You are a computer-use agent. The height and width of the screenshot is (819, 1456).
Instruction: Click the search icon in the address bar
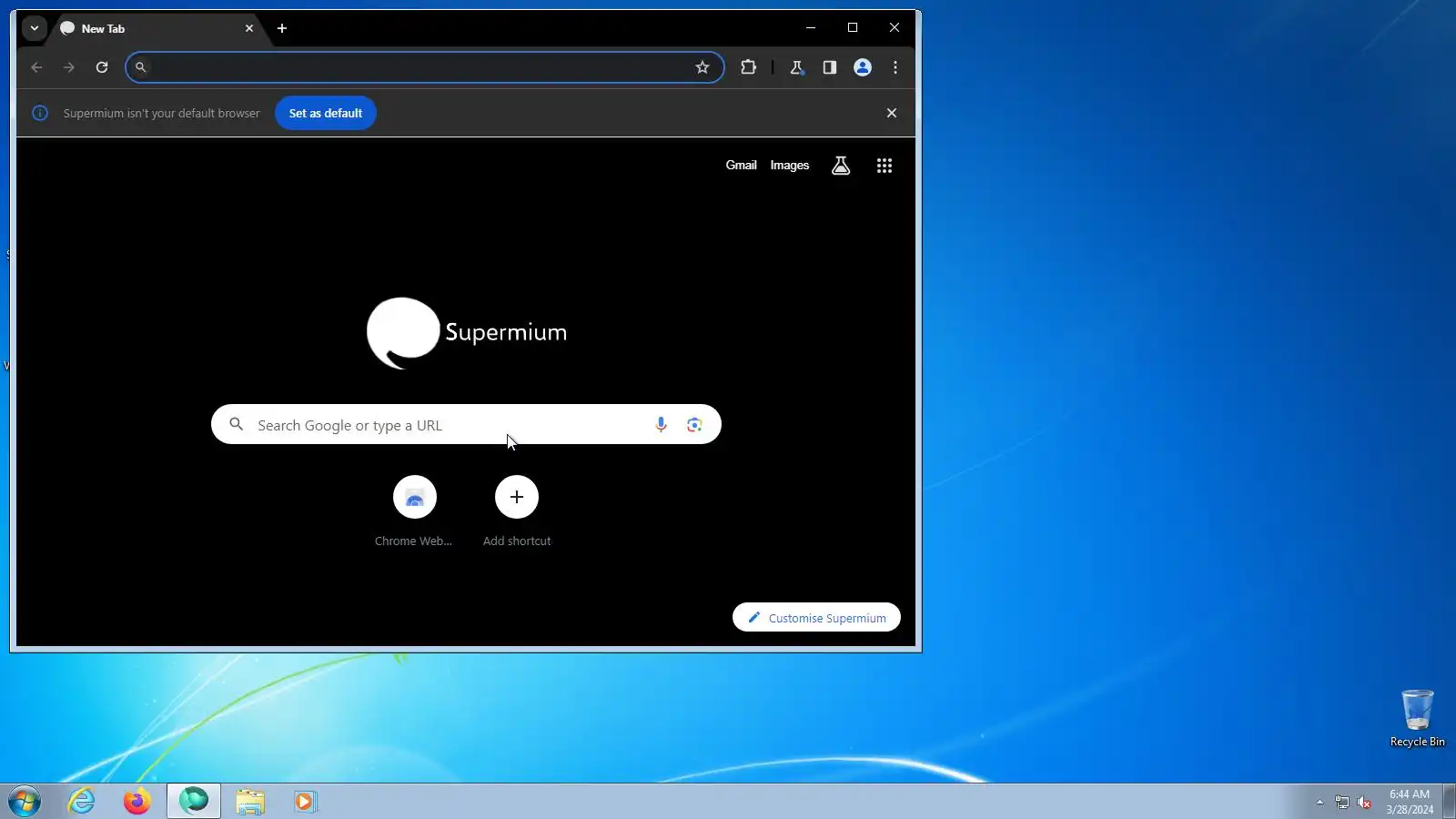click(x=141, y=67)
